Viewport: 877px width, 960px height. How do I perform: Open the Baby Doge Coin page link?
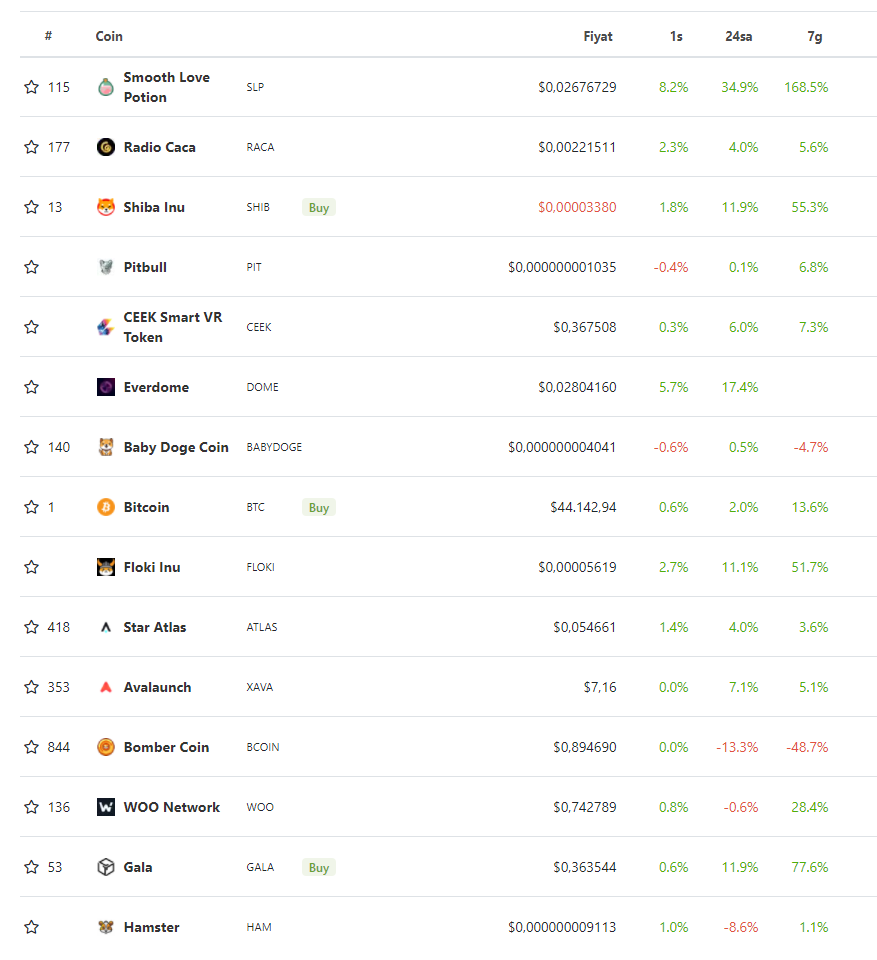[x=176, y=447]
